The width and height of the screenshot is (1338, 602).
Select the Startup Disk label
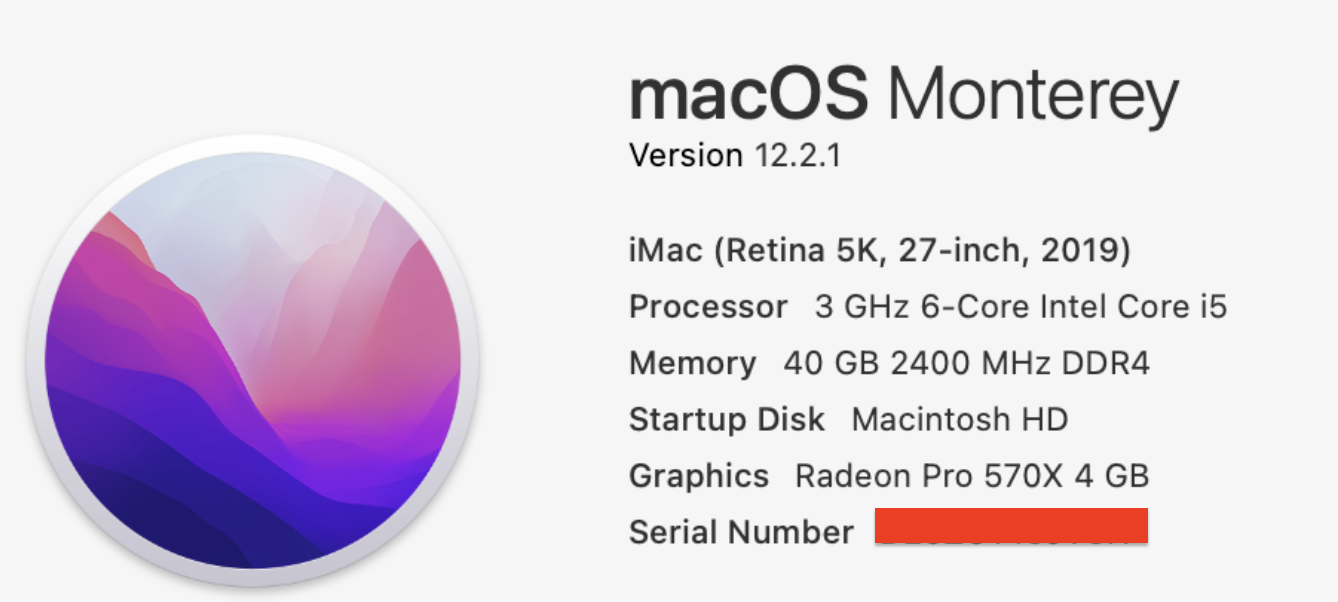[x=727, y=419]
